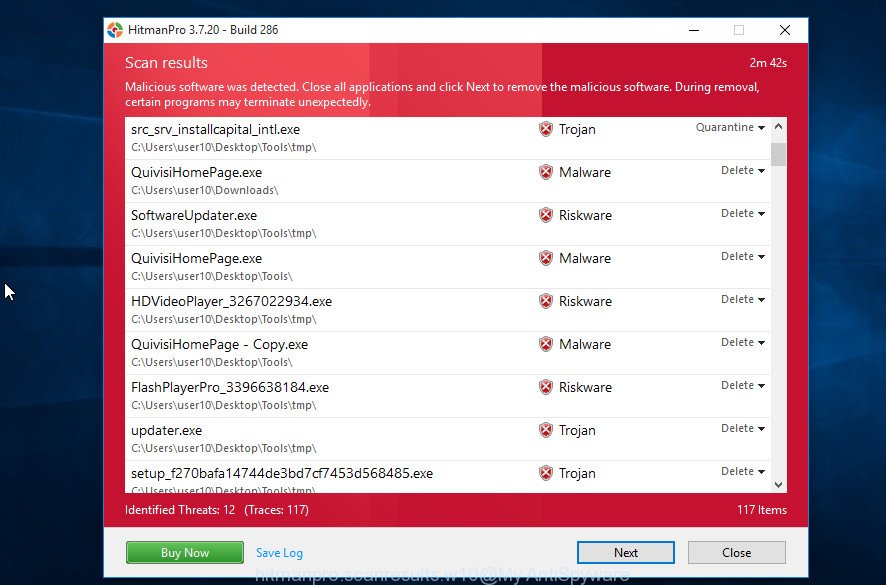Open Delete dropdown for FlashPlayerPro_3396638184.exe
Viewport: 886px width, 585px height.
click(x=742, y=386)
